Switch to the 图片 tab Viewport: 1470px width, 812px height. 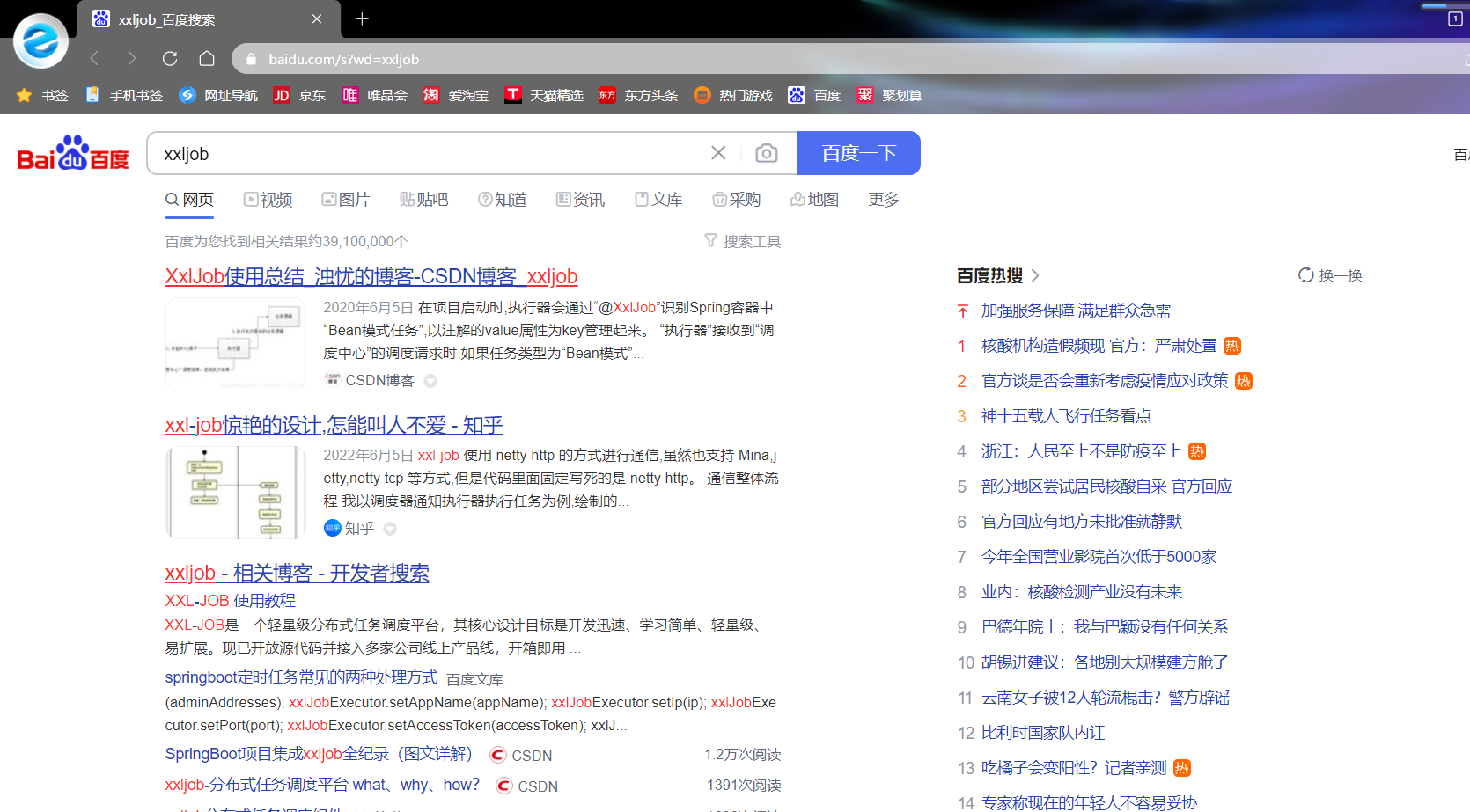tap(346, 200)
